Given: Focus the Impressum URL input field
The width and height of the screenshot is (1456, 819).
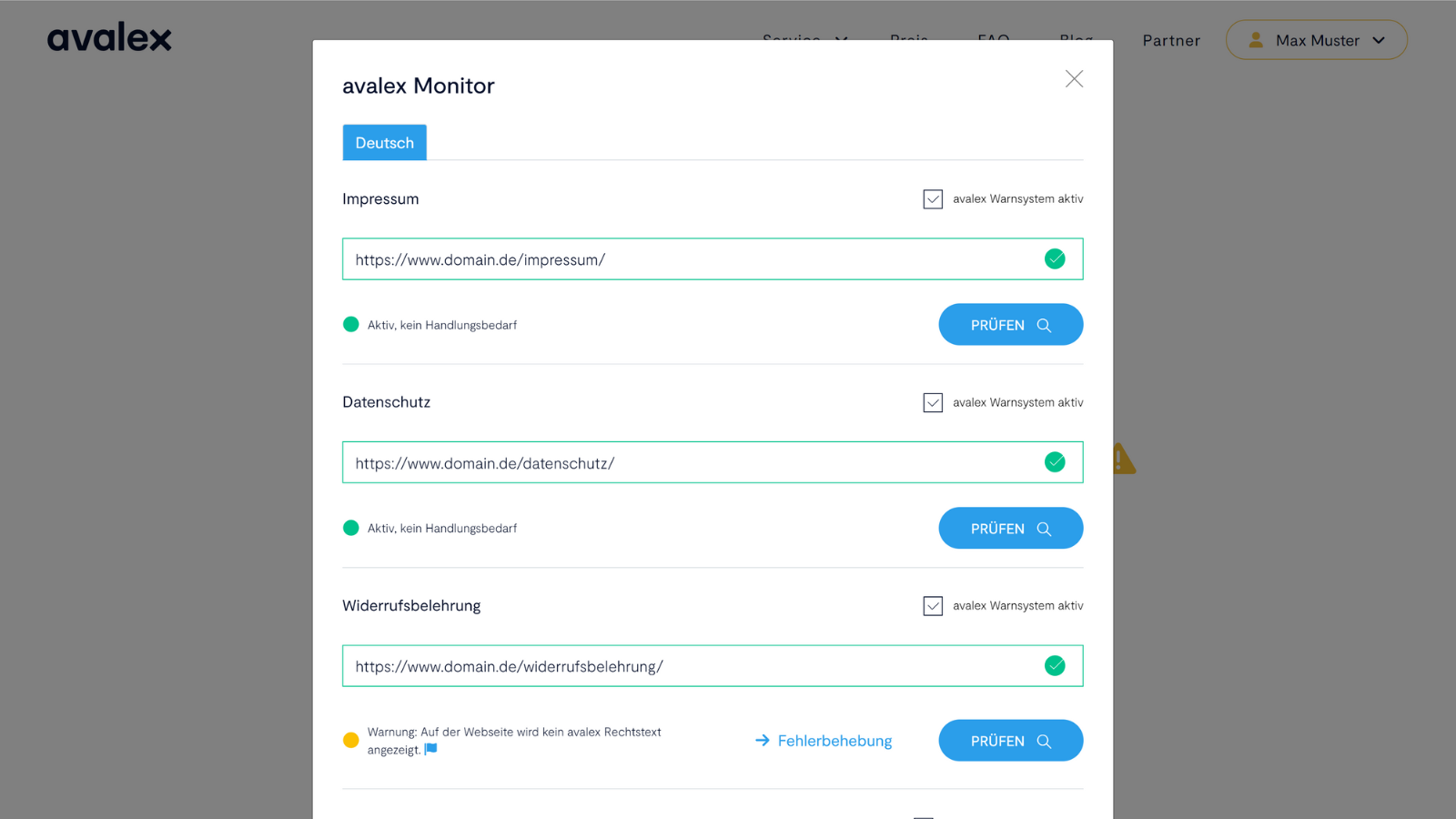Looking at the screenshot, I should coord(713,259).
